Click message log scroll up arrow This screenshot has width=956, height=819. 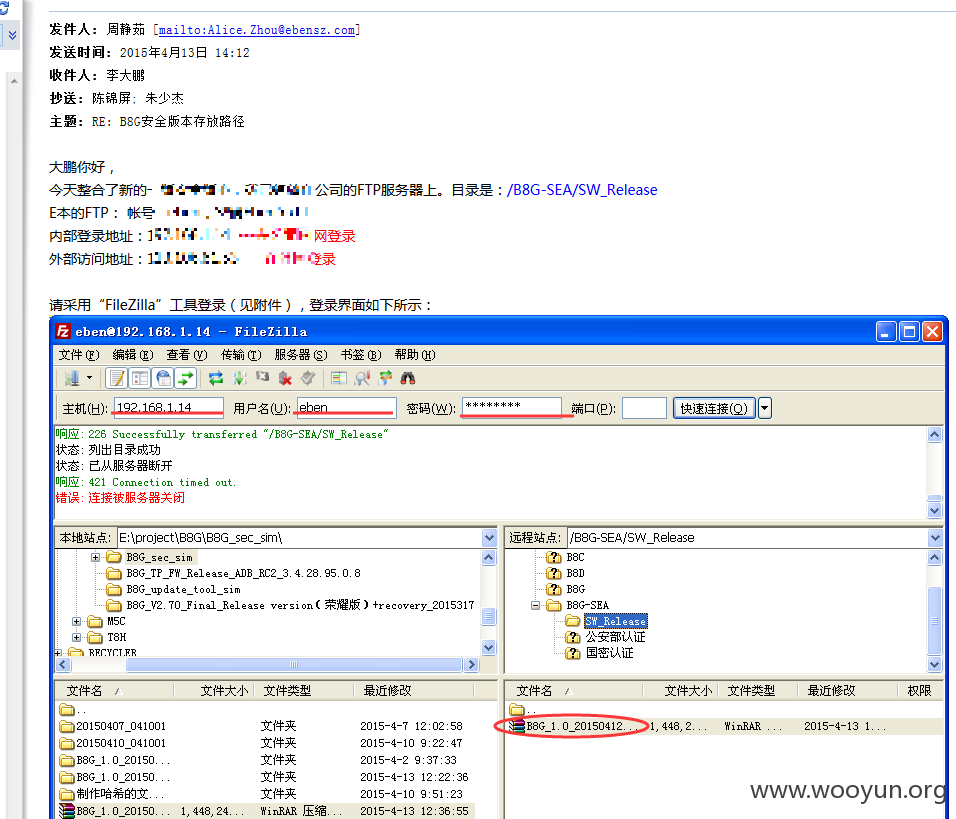[935, 434]
